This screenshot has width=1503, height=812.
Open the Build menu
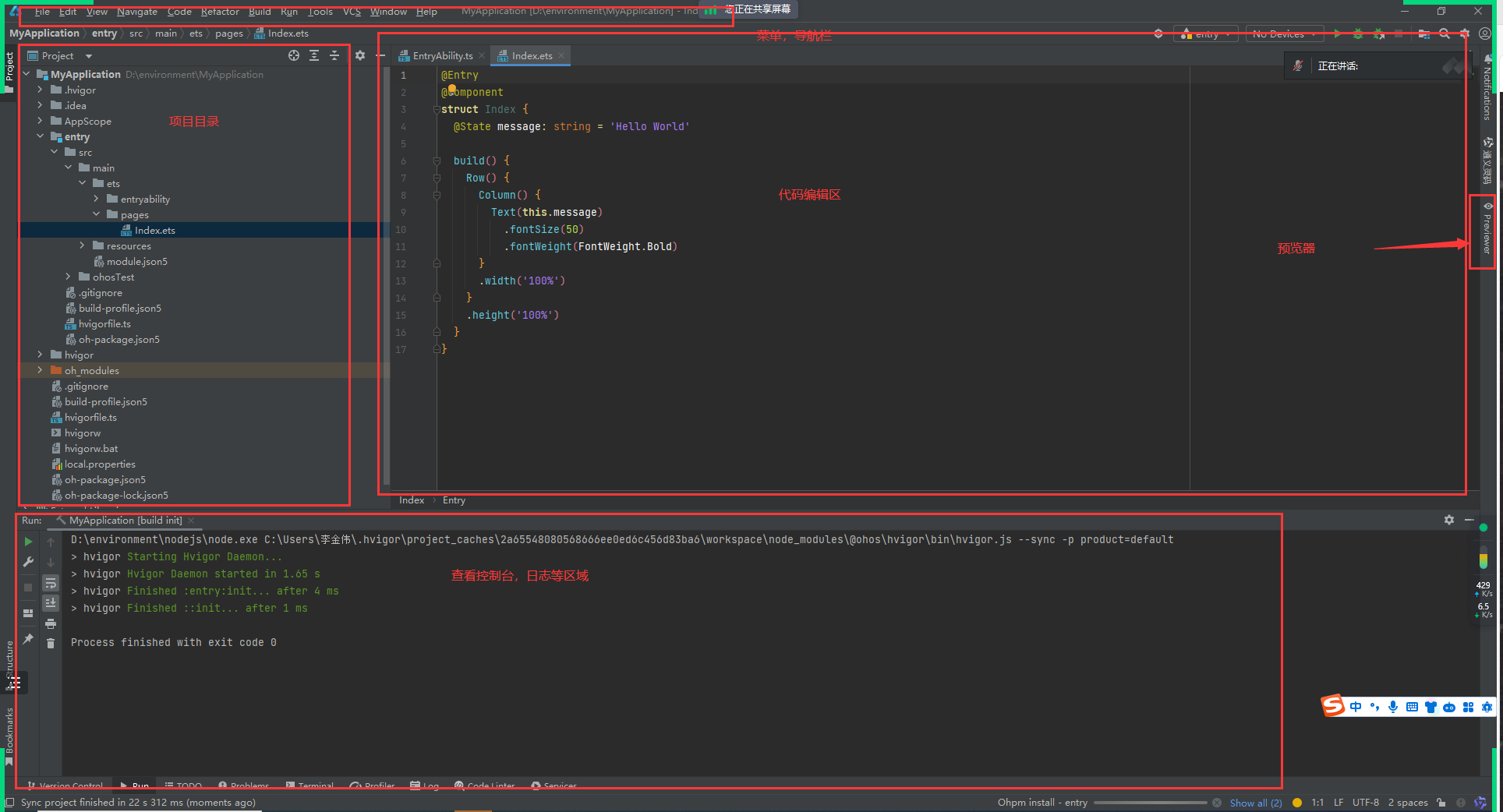(x=260, y=12)
